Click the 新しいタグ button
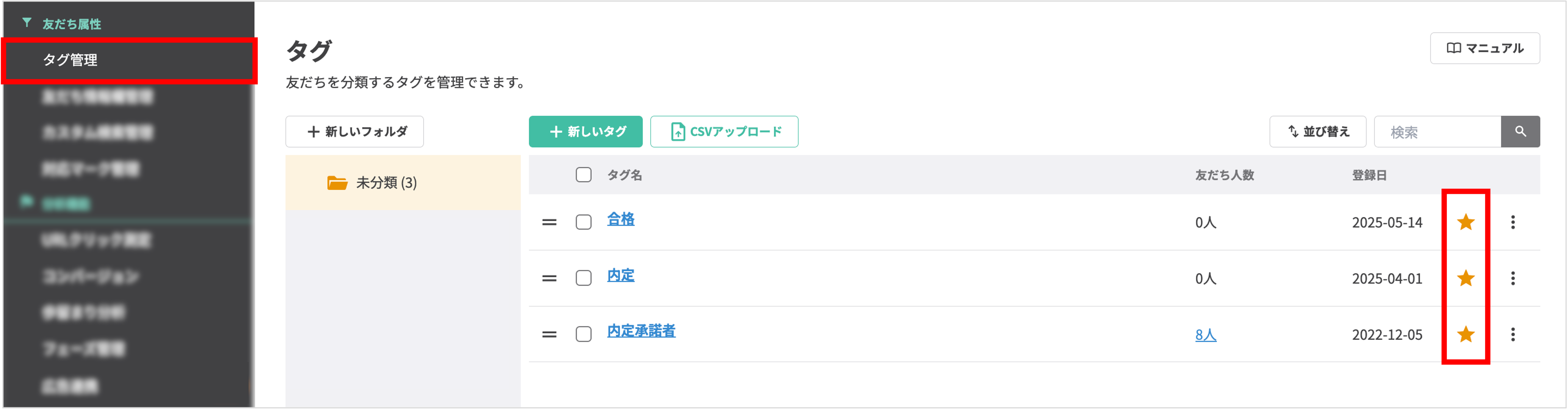The image size is (1568, 410). (585, 131)
